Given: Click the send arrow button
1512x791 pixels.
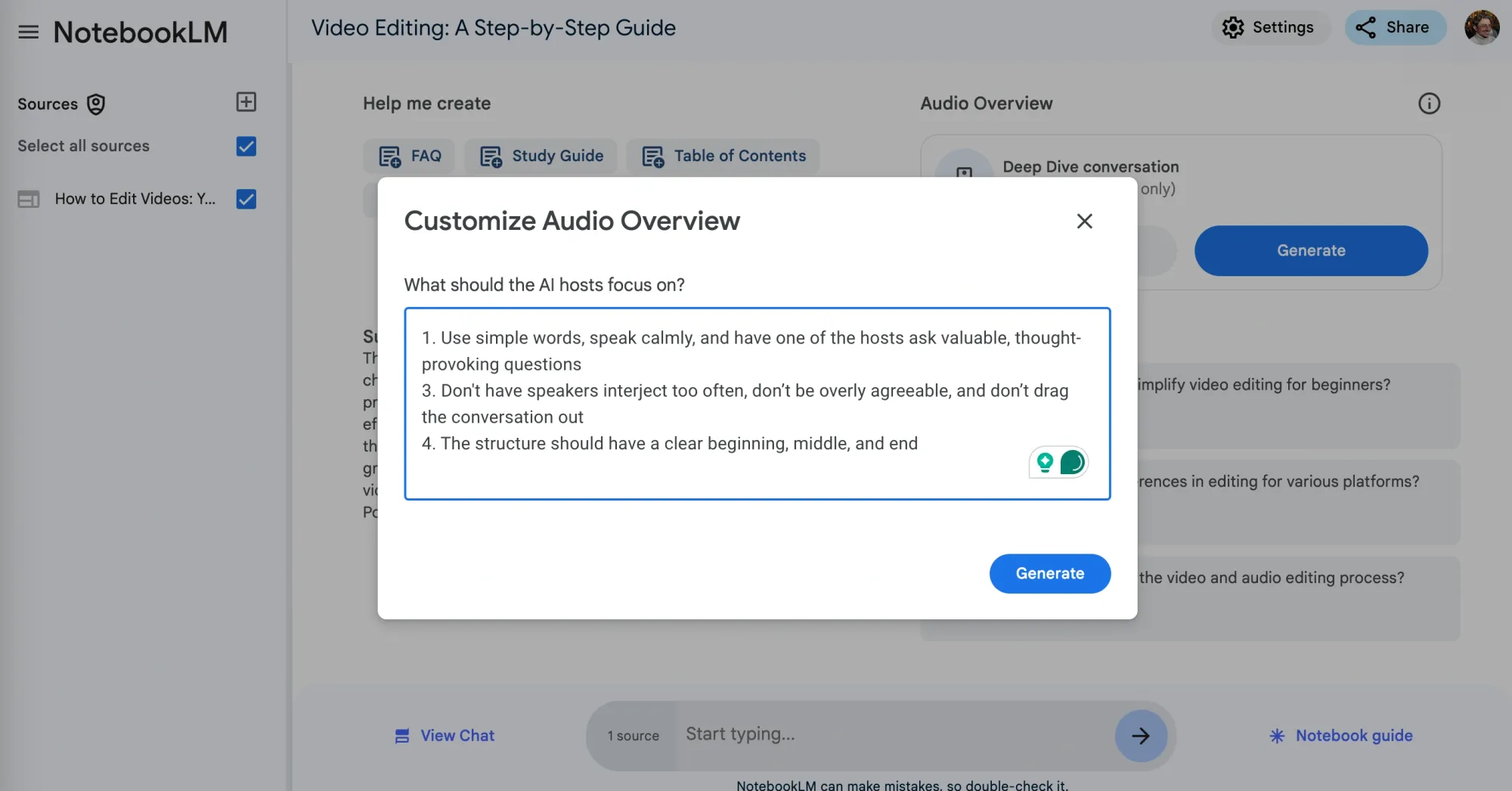Looking at the screenshot, I should (x=1140, y=735).
